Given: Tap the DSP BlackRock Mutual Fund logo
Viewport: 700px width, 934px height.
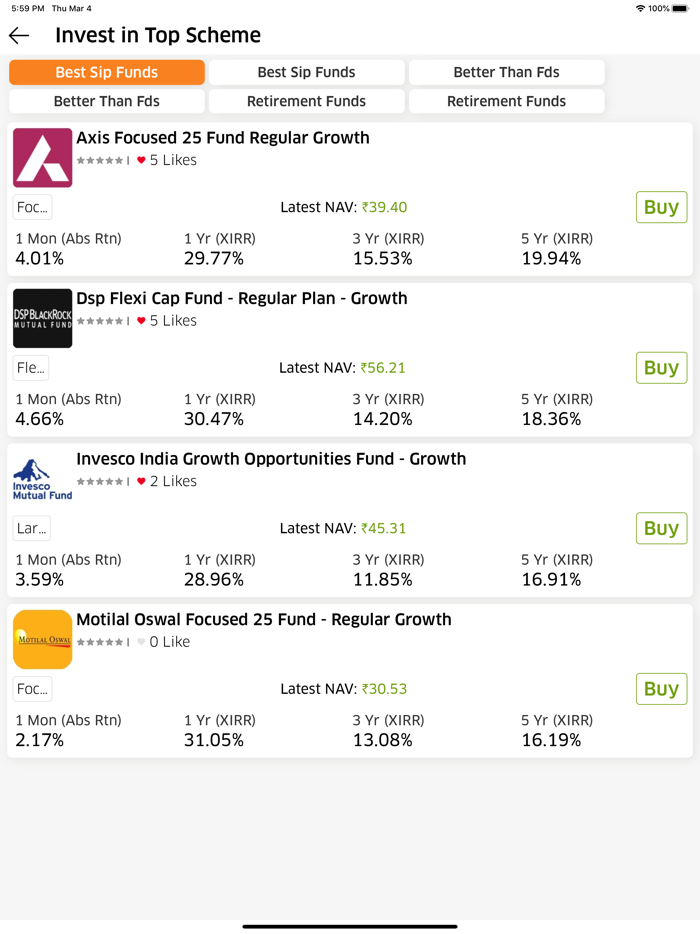Looking at the screenshot, I should [x=42, y=318].
